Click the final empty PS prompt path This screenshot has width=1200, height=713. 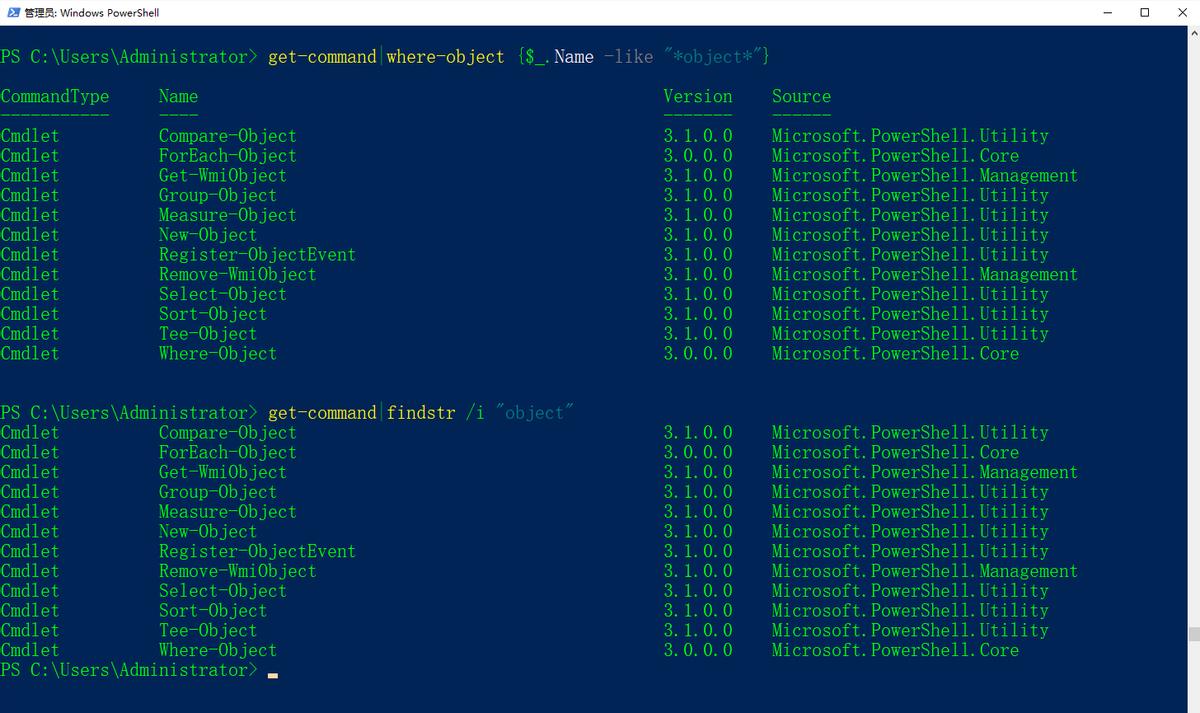click(128, 670)
